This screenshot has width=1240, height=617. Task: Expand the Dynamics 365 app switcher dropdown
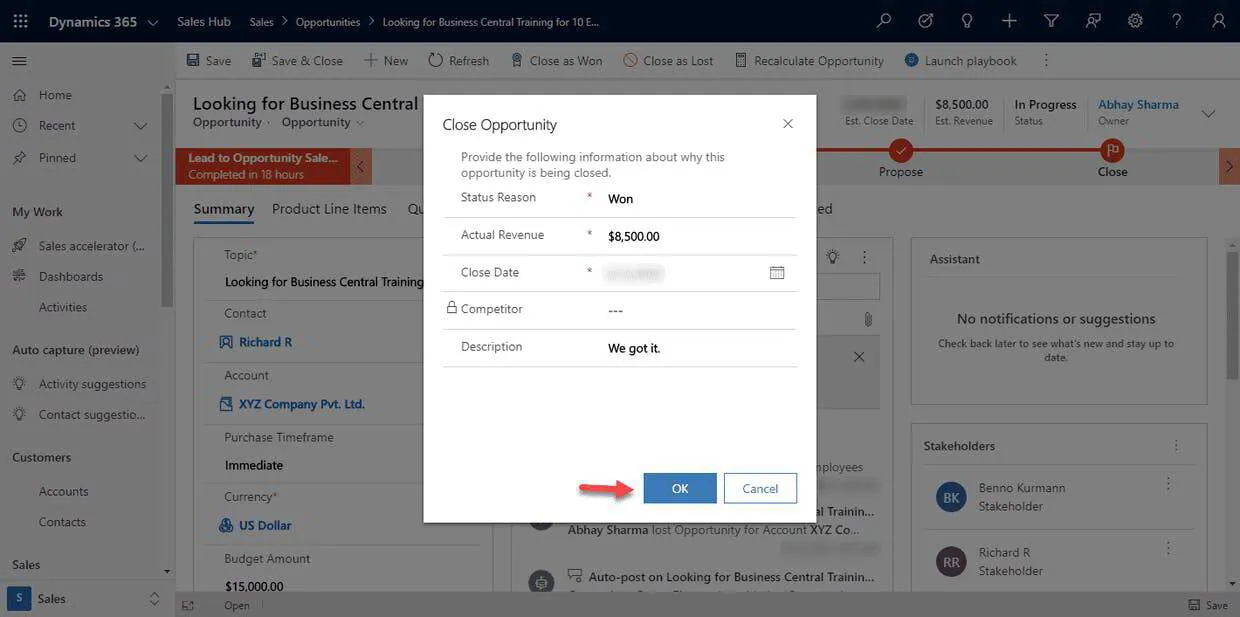152,22
